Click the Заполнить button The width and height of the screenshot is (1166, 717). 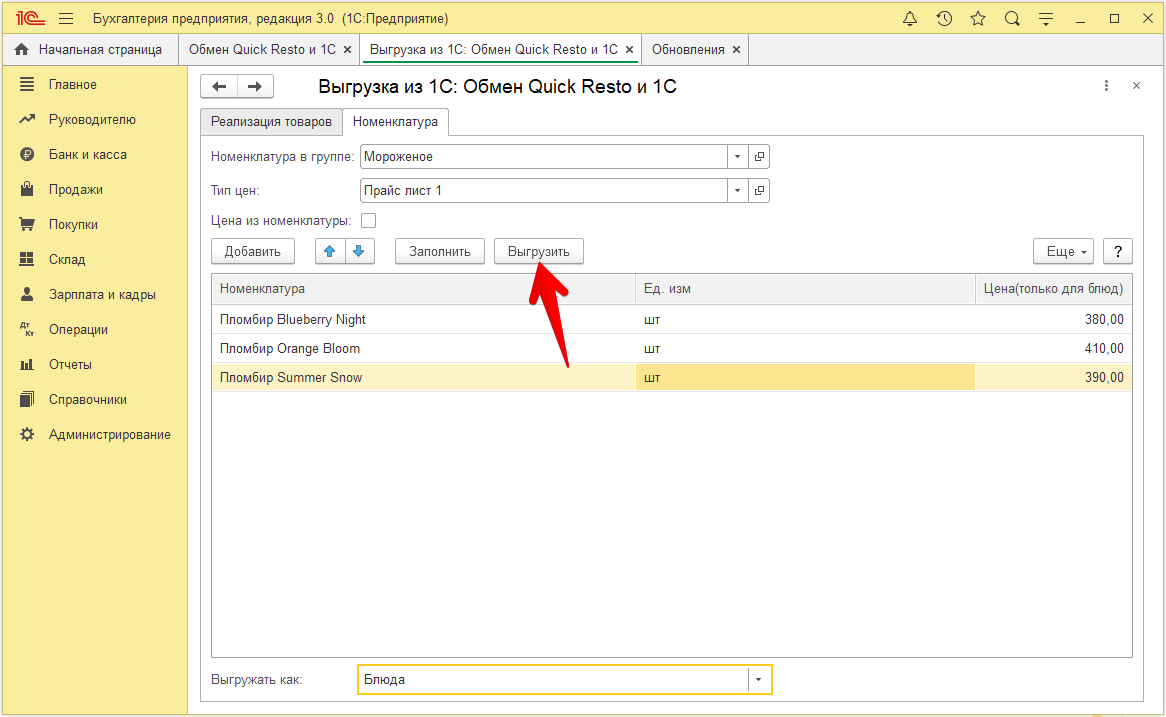click(439, 251)
